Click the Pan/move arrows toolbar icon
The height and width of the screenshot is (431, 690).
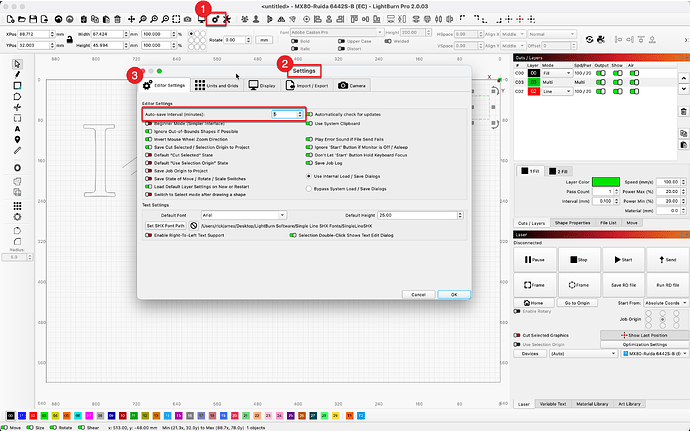coord(131,19)
